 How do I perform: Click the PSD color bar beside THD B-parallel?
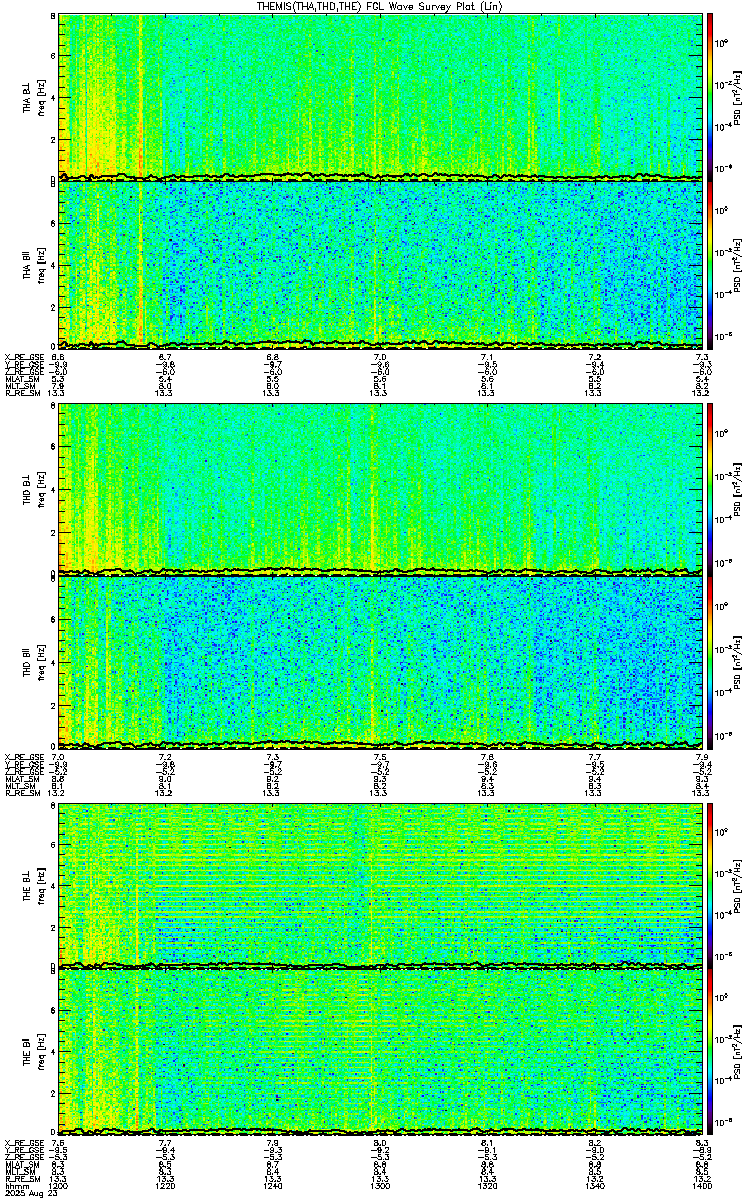[x=710, y=659]
